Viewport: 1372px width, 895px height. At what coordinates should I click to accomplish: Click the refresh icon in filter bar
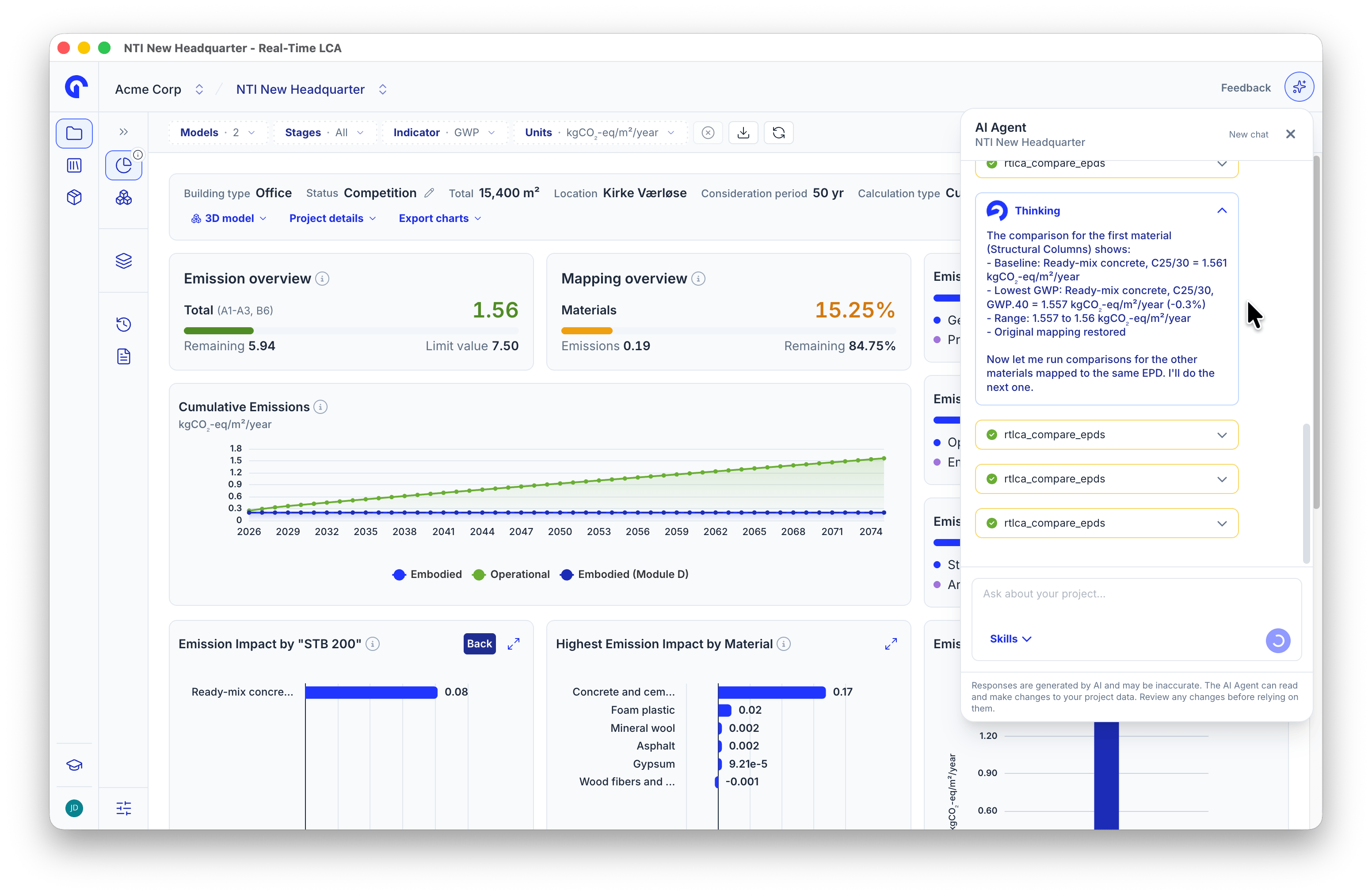(x=778, y=133)
